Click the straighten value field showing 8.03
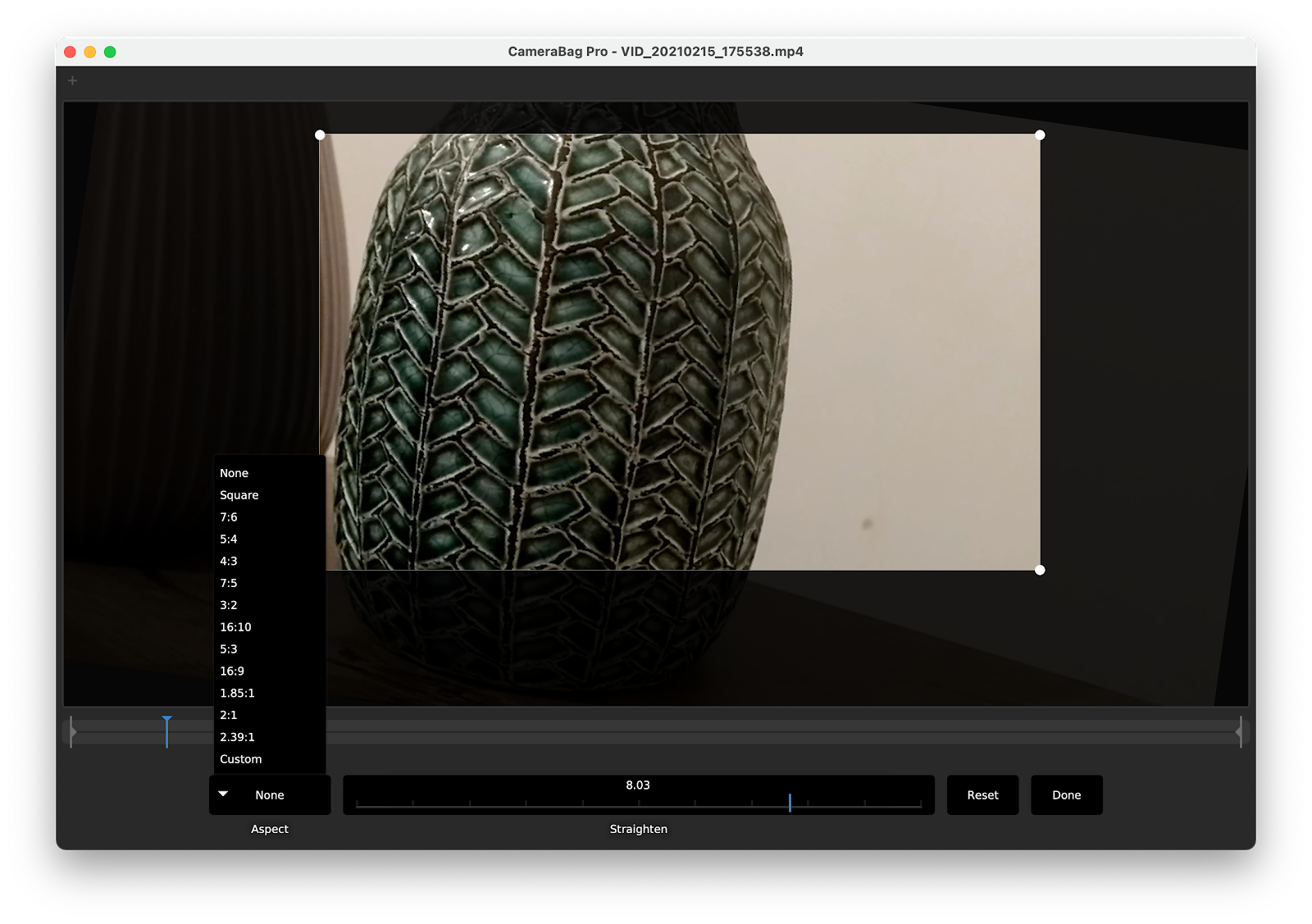Screen dimensions: 1312x924 tap(637, 785)
